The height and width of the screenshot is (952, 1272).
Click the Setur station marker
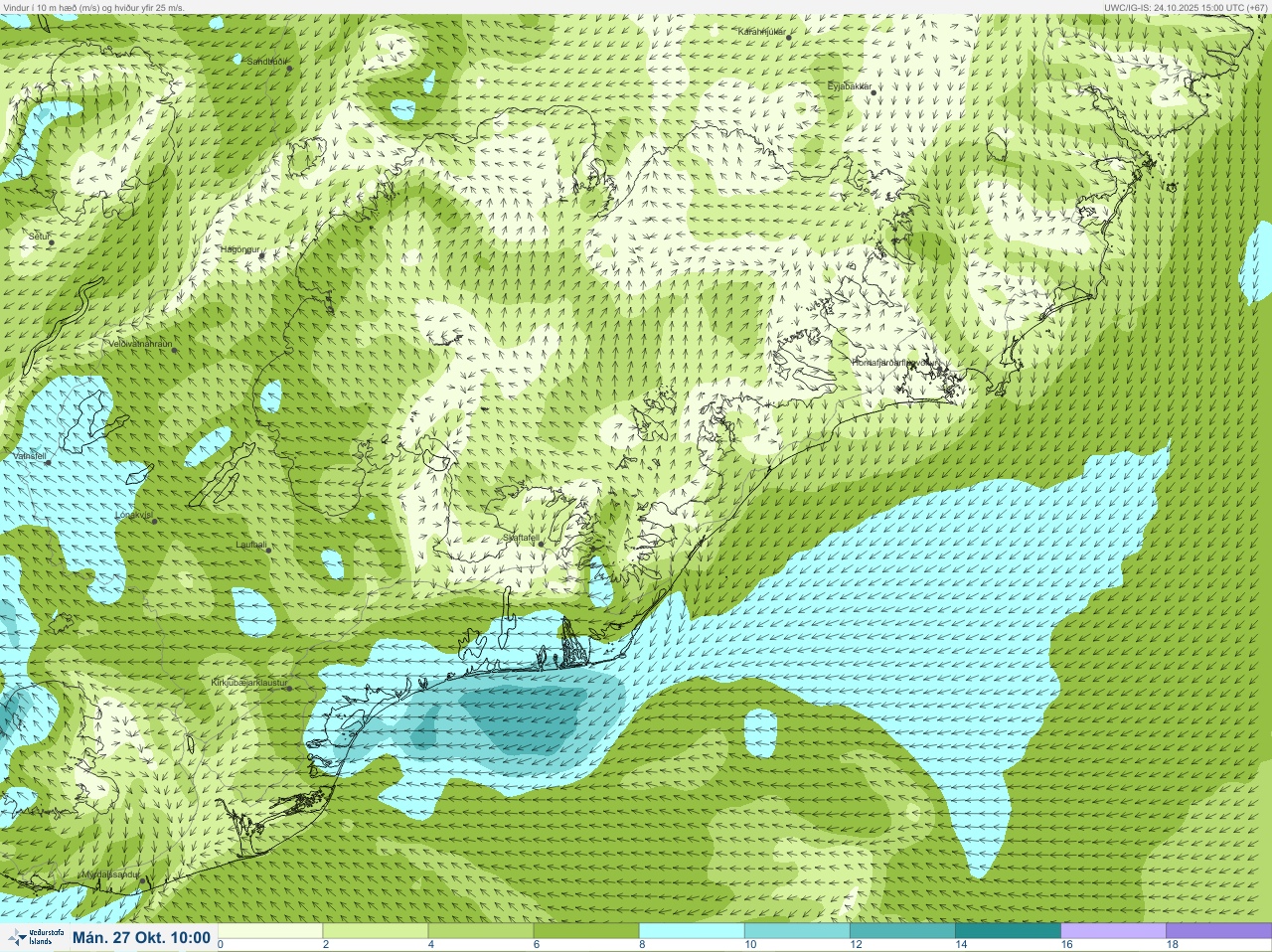pyautogui.click(x=52, y=242)
